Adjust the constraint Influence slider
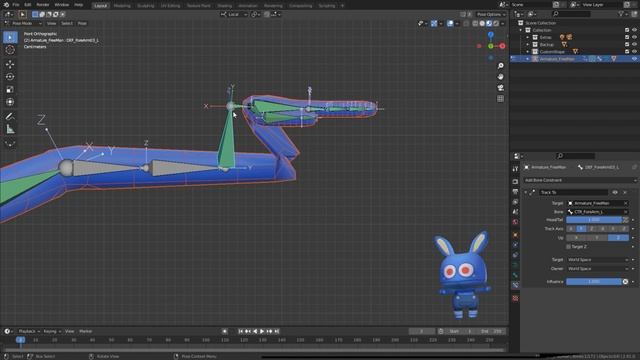640x360 pixels. [594, 282]
